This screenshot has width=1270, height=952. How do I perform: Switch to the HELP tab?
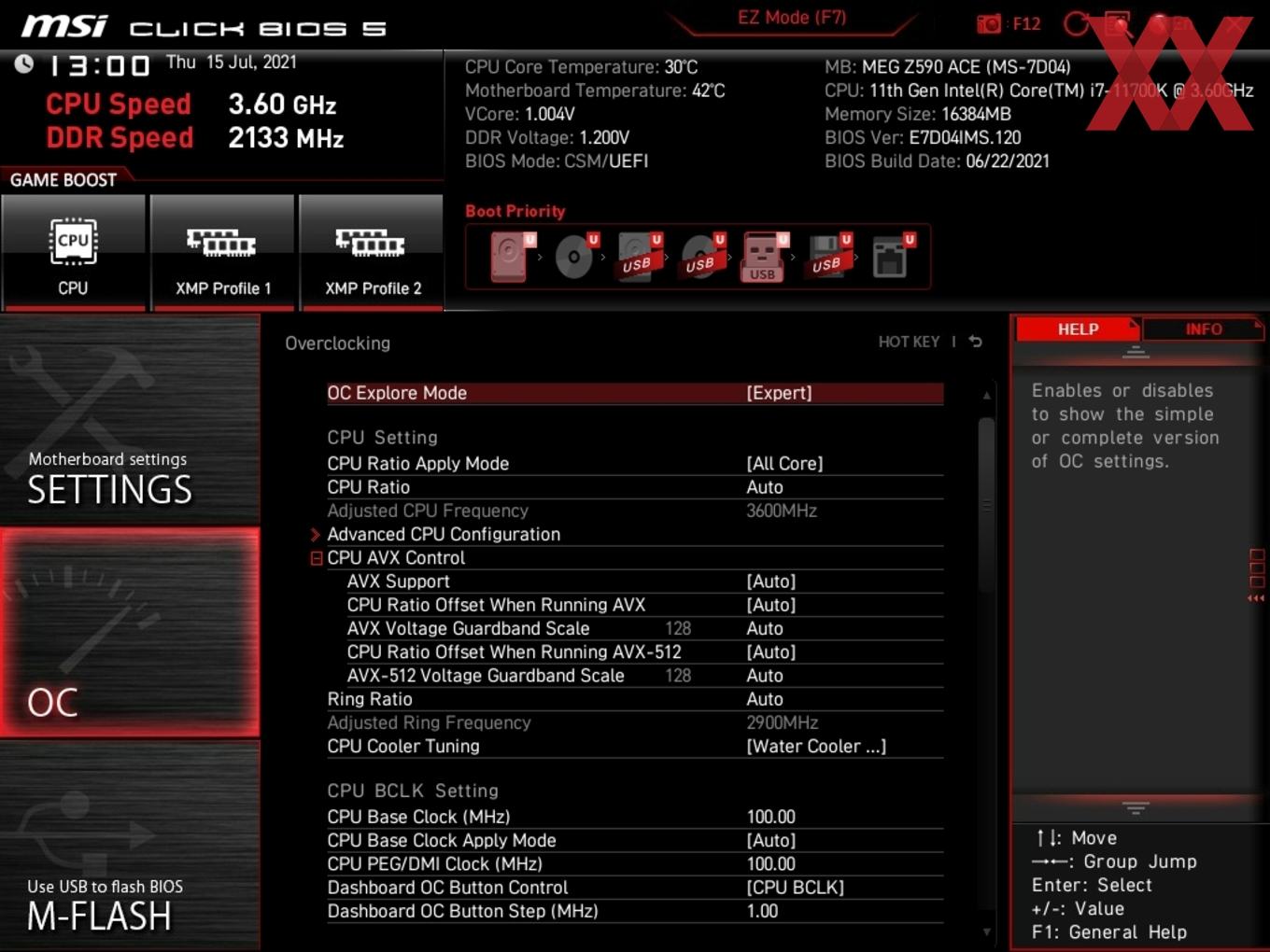[x=1078, y=329]
